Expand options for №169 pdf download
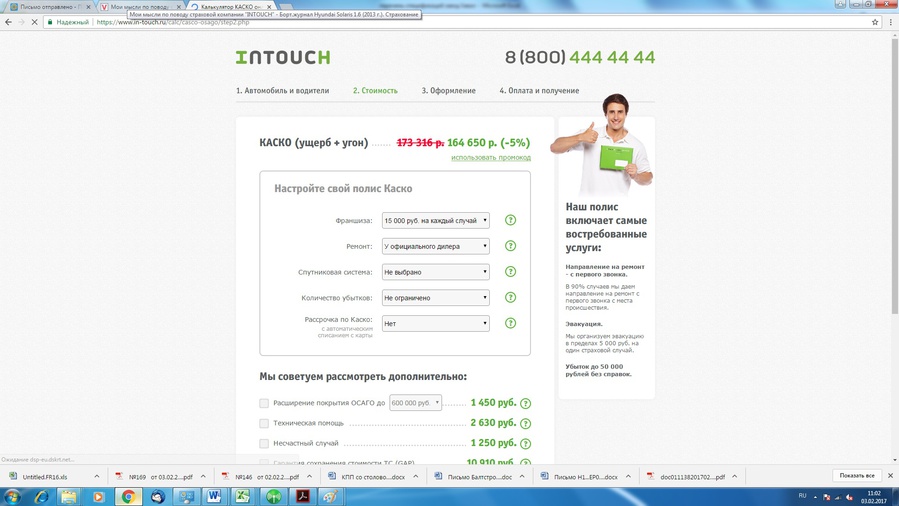899x506 pixels. pos(203,477)
